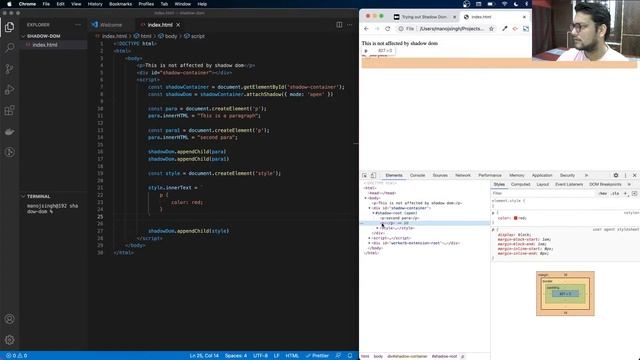
Task: Expand the style node in Elements tree
Action: [x=378, y=228]
